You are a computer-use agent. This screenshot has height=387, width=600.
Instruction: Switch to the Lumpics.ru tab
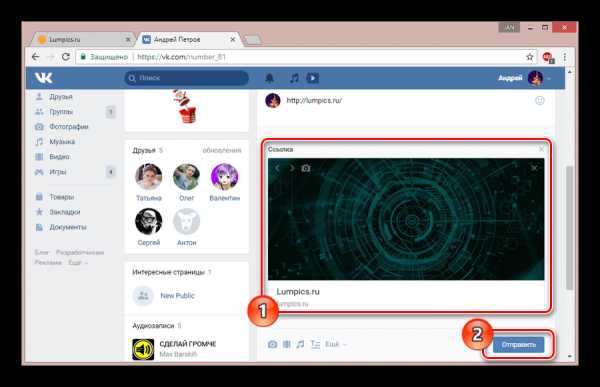coord(82,39)
